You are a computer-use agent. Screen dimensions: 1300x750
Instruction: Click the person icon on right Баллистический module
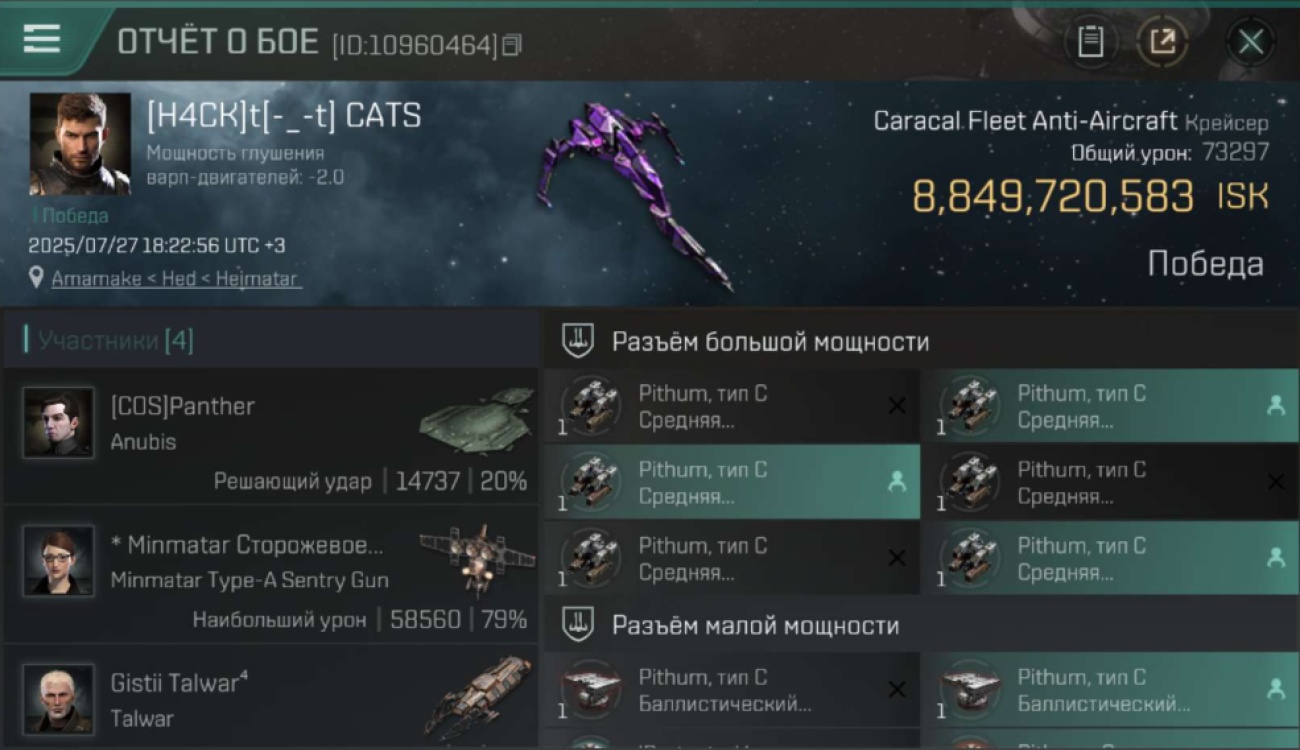coord(1275,690)
